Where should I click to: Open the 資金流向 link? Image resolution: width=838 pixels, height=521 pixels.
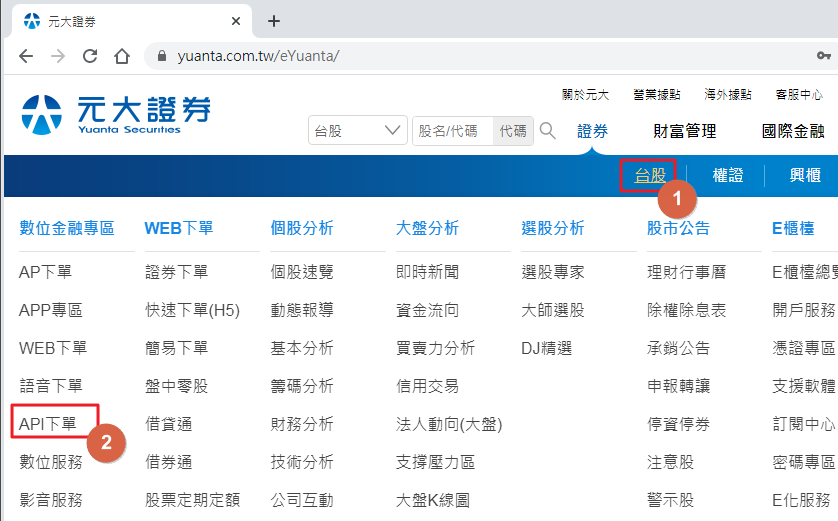click(x=428, y=310)
